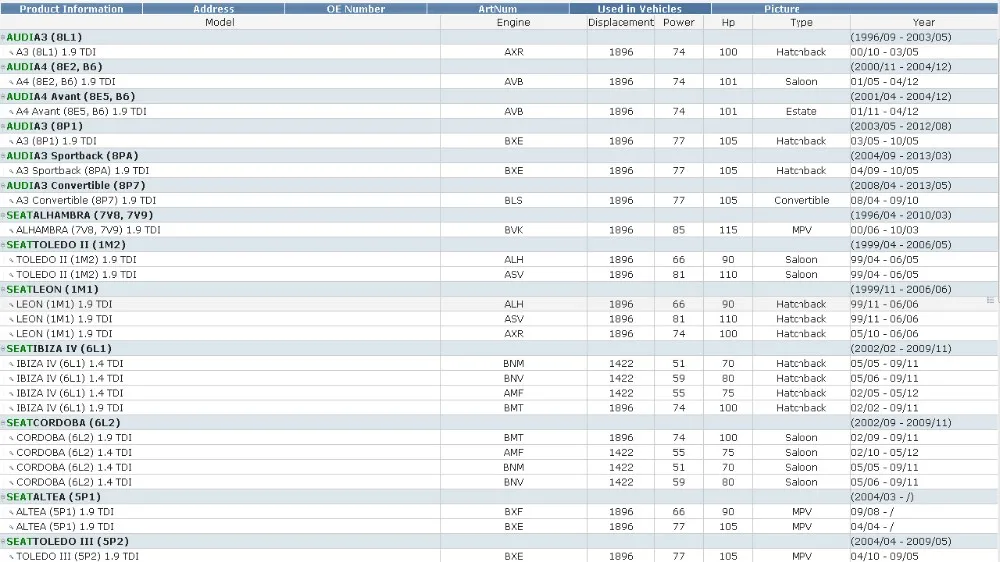This screenshot has height=562, width=1000.
Task: Collapse the AUDI A3 (8L1) group
Action: coord(3,38)
